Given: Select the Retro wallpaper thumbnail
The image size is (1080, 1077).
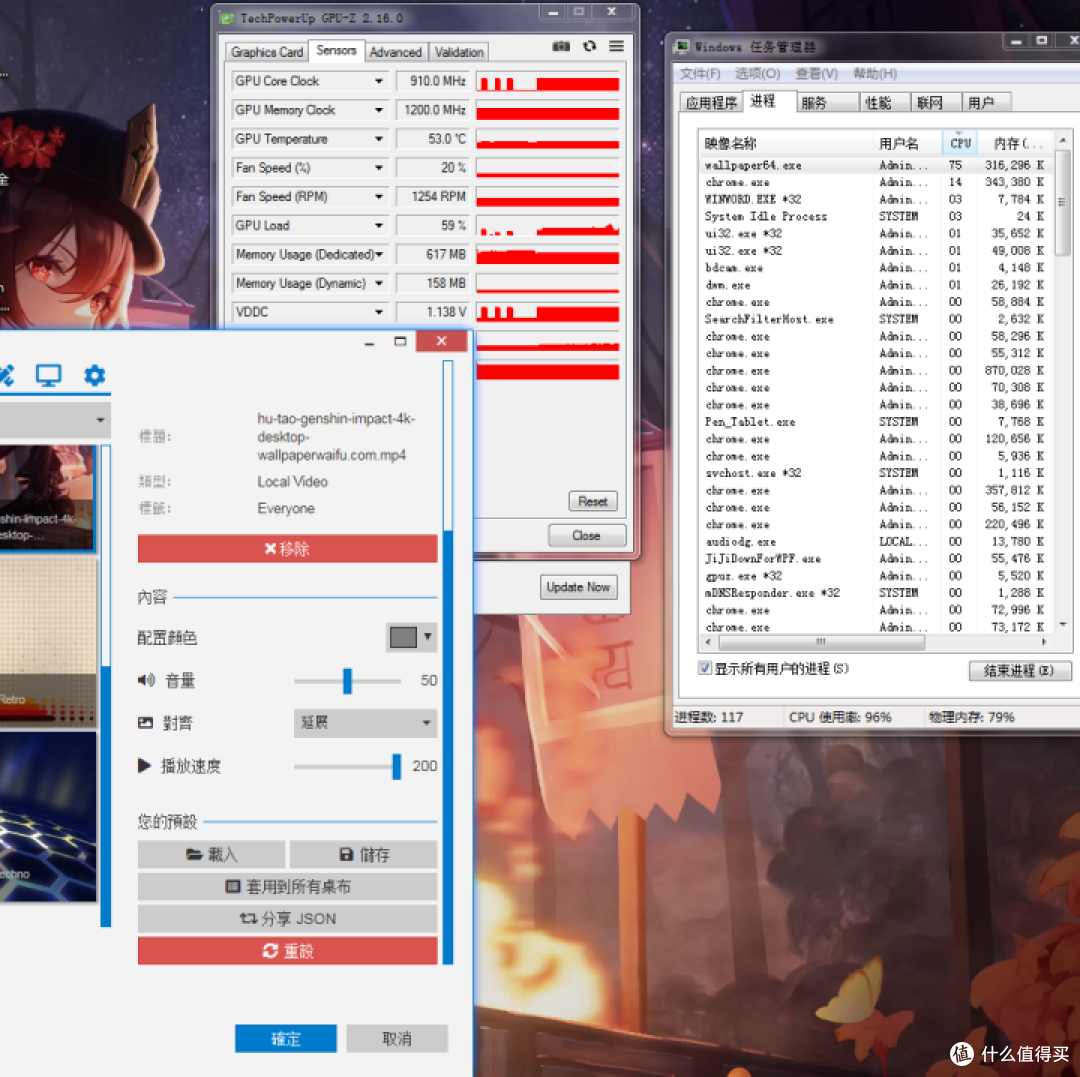Looking at the screenshot, I should 48,640.
